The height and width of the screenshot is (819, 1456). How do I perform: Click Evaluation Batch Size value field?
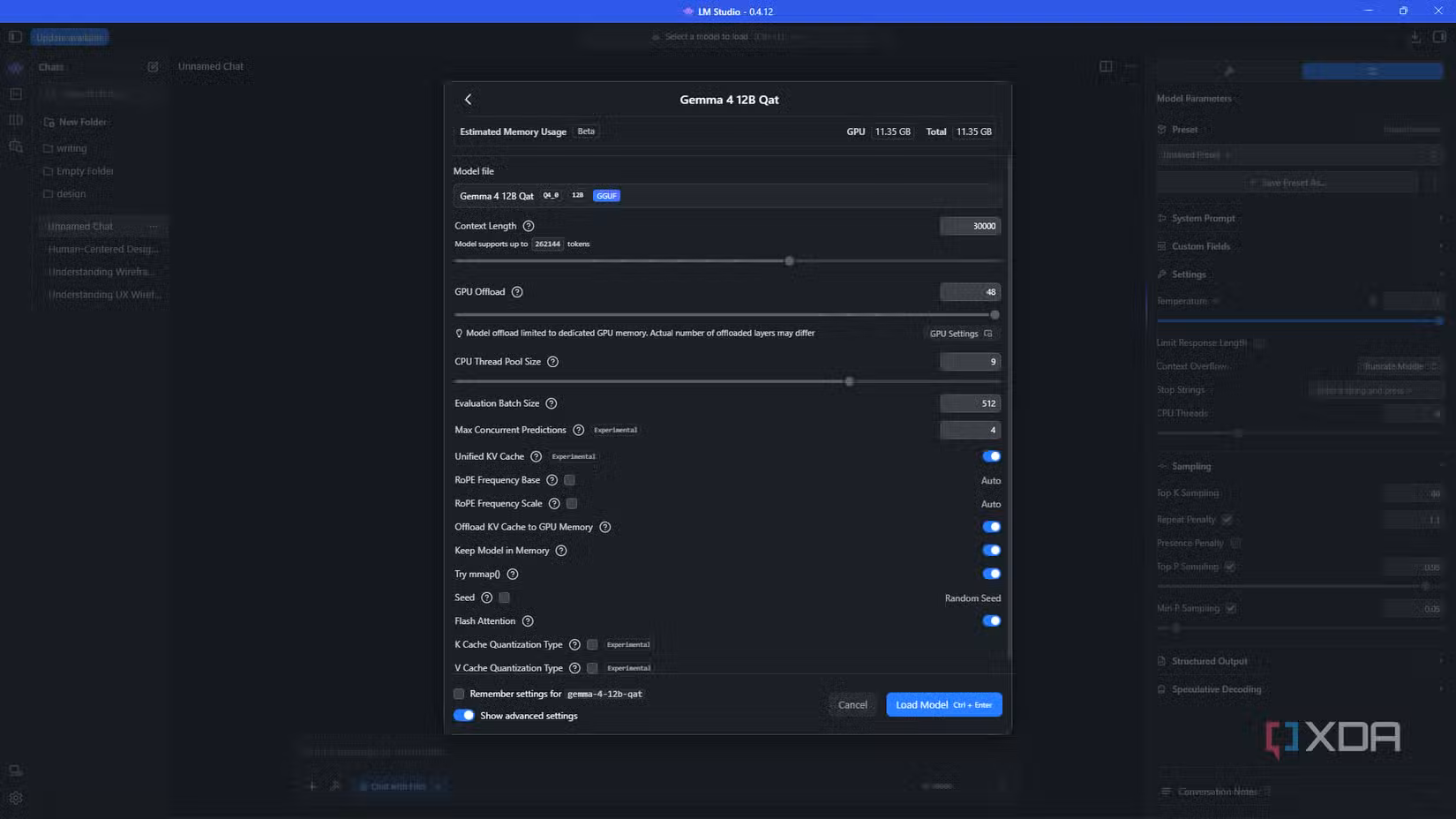tap(970, 403)
